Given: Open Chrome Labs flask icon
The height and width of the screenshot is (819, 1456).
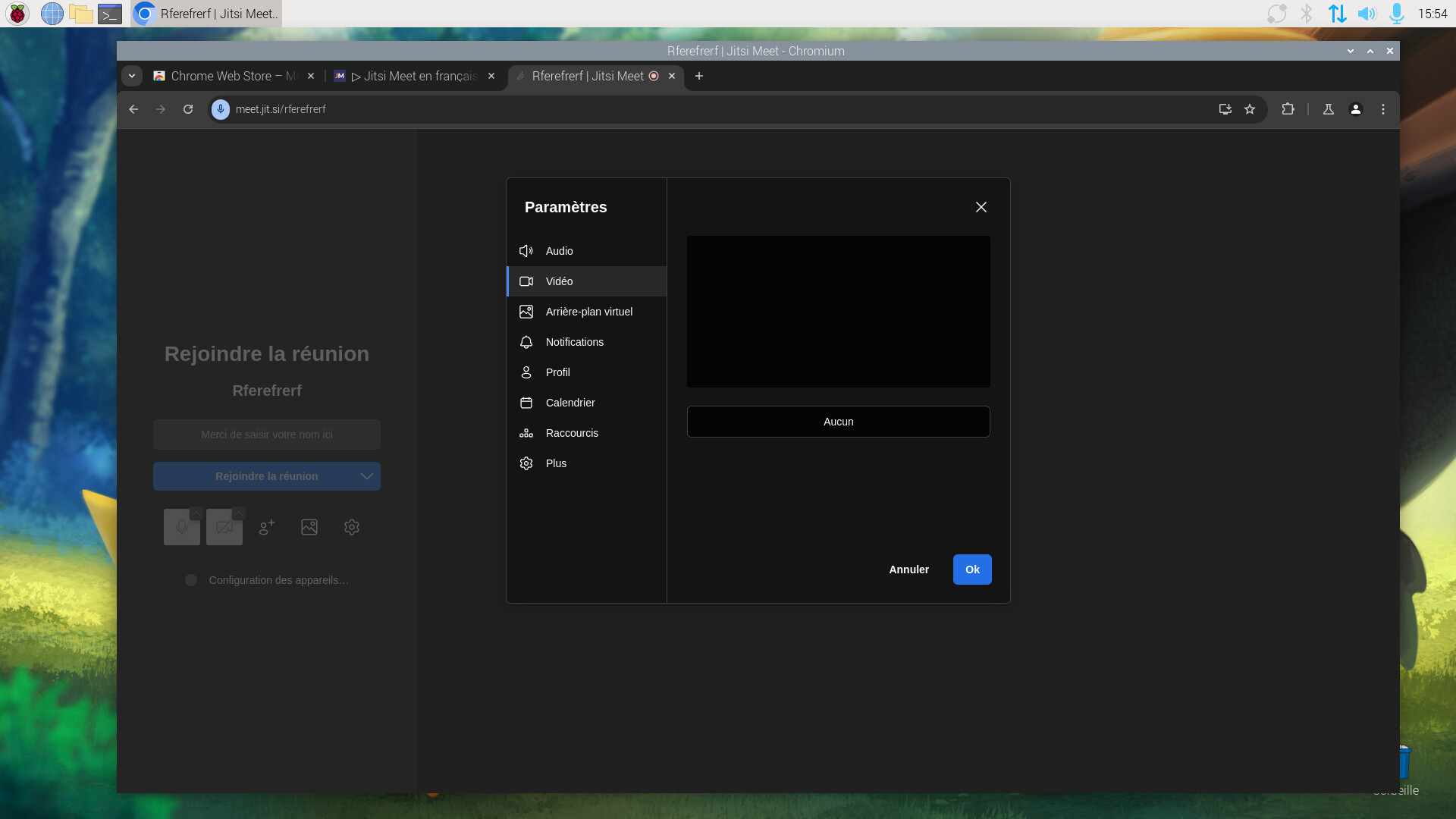Looking at the screenshot, I should point(1329,109).
